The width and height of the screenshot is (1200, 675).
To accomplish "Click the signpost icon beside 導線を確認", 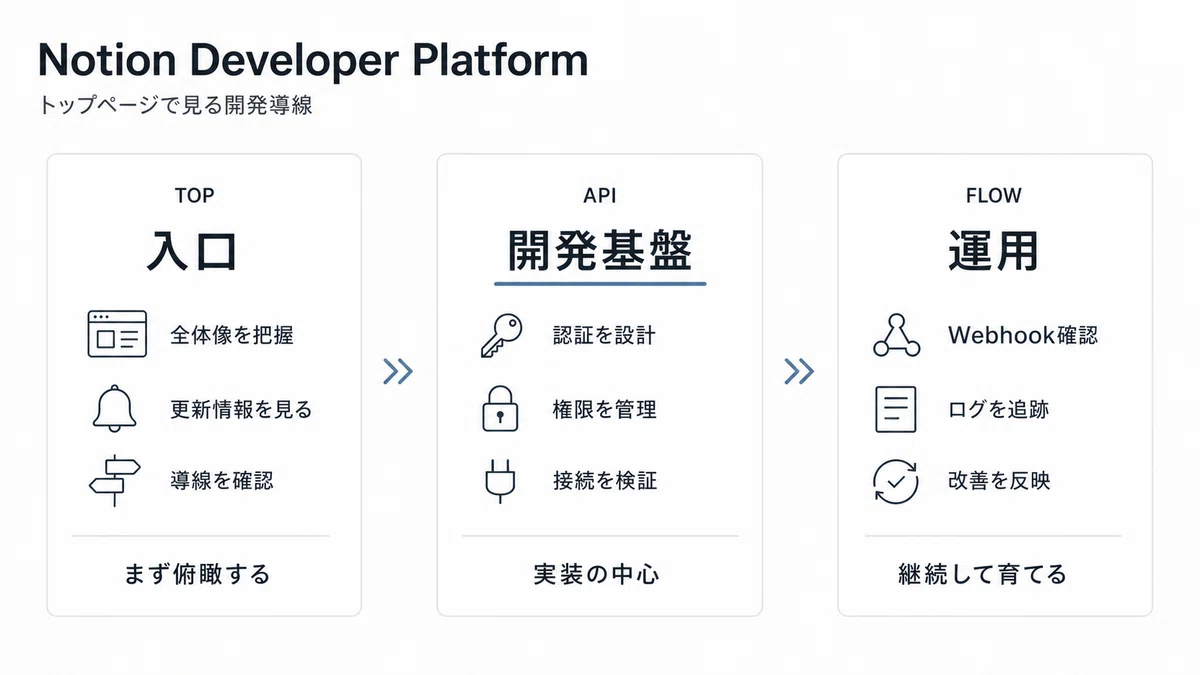I will pyautogui.click(x=115, y=480).
